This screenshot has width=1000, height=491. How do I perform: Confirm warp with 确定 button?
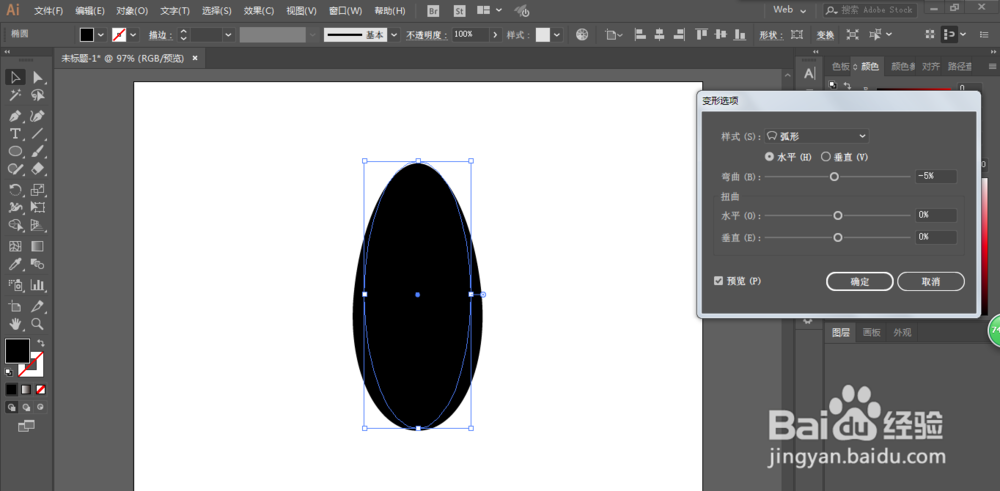coord(860,281)
